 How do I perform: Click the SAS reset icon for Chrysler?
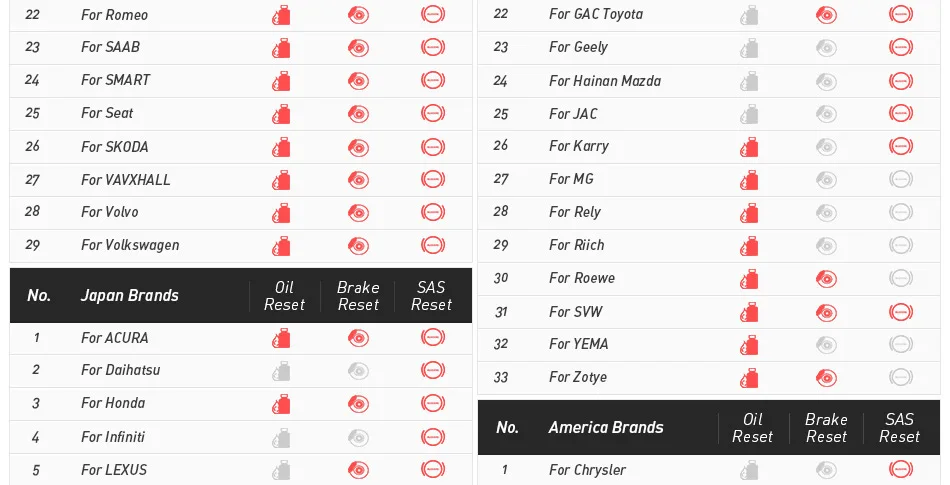[x=901, y=469]
